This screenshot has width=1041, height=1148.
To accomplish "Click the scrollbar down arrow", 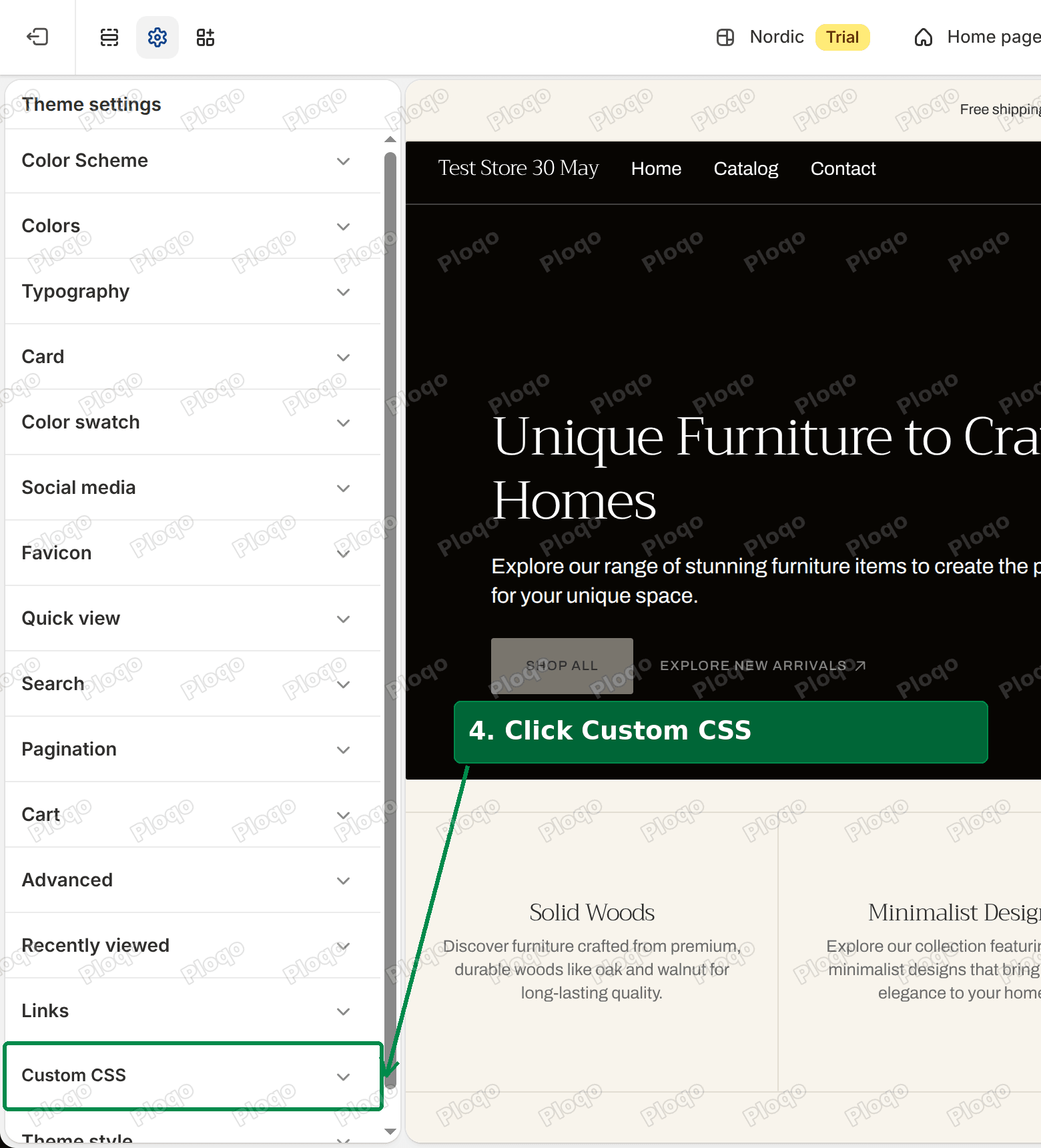I will click(x=390, y=1131).
